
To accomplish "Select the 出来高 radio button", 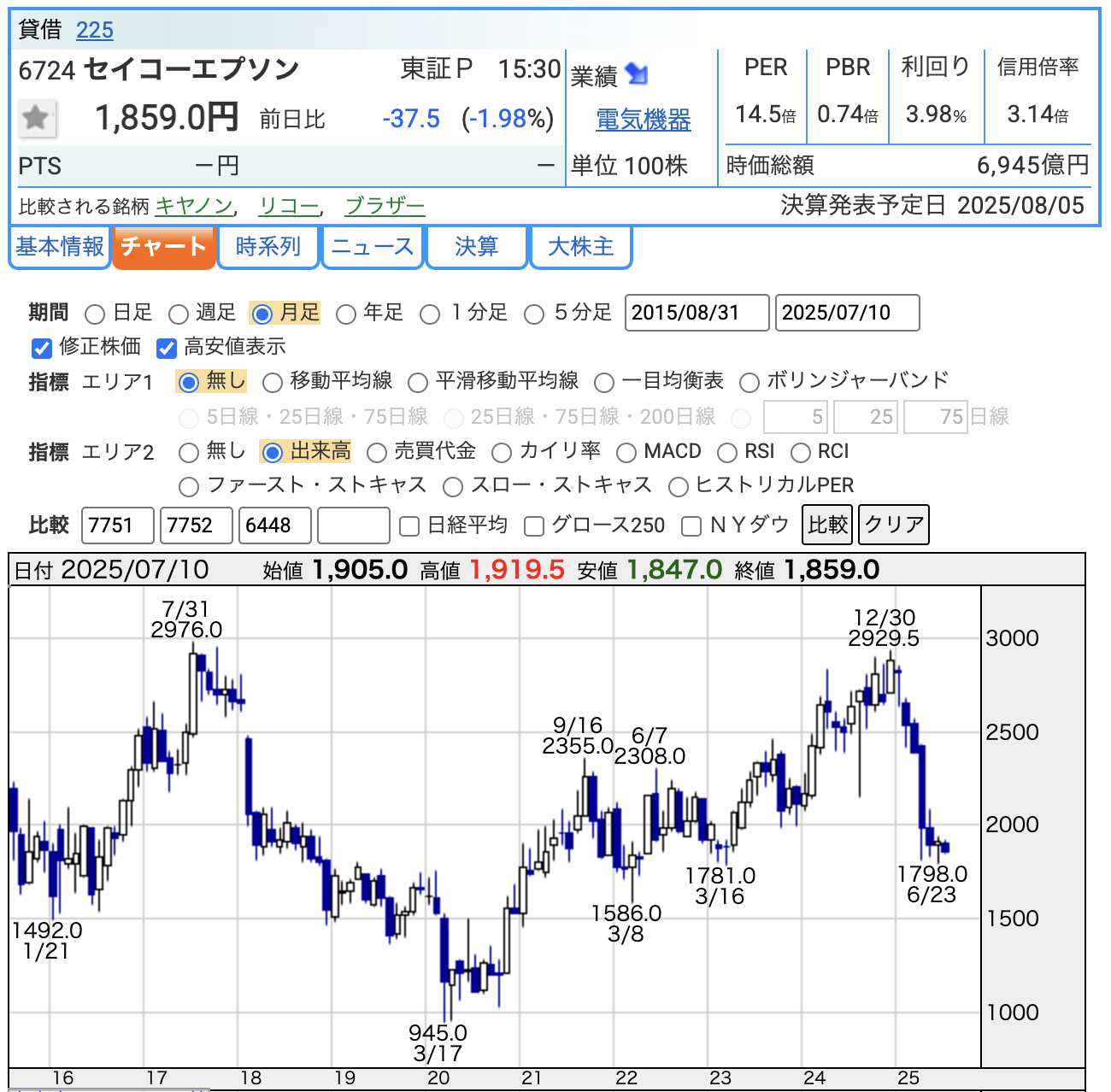I will (272, 452).
